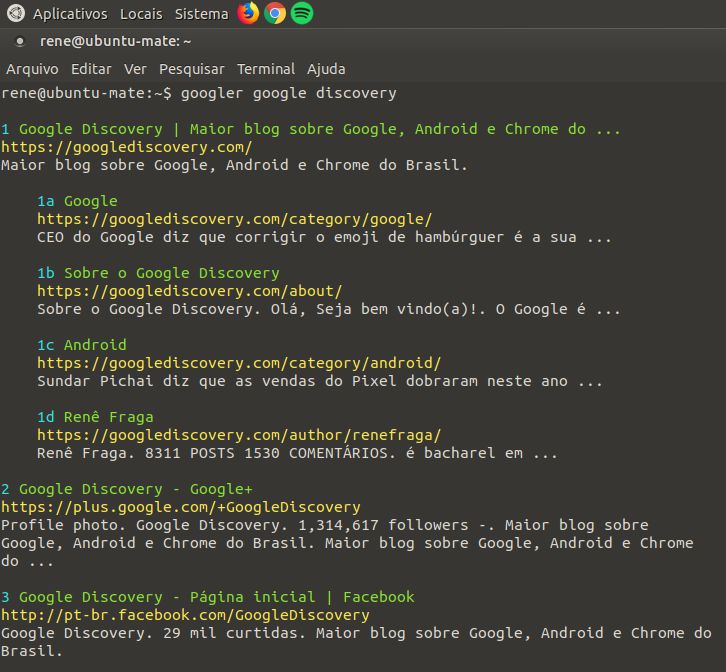Viewport: 726px width, 672px height.
Task: Click the text 'CEO do Google diz que corrigir'
Action: click(x=172, y=237)
